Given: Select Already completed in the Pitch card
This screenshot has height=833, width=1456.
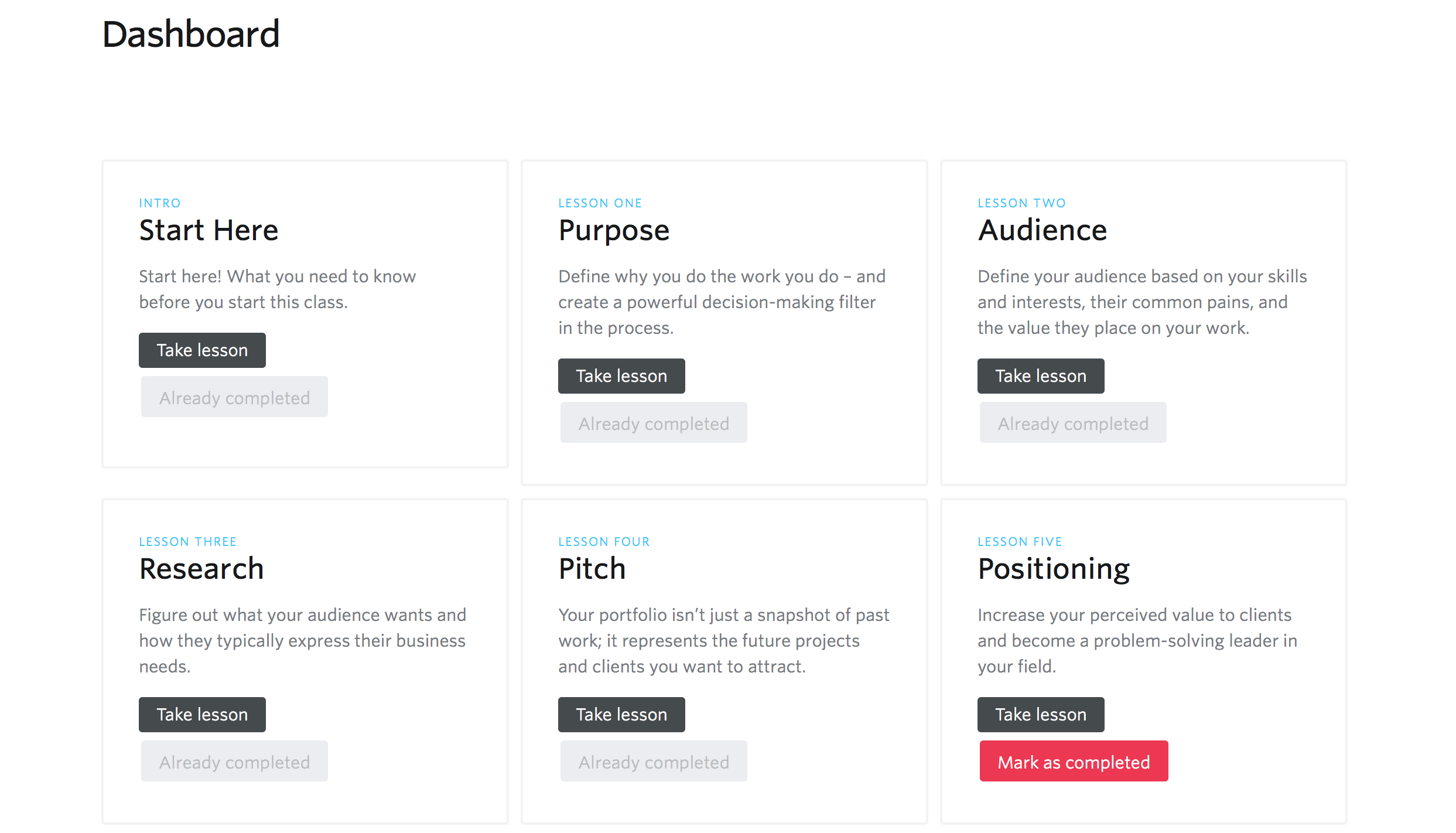Looking at the screenshot, I should pyautogui.click(x=654, y=762).
